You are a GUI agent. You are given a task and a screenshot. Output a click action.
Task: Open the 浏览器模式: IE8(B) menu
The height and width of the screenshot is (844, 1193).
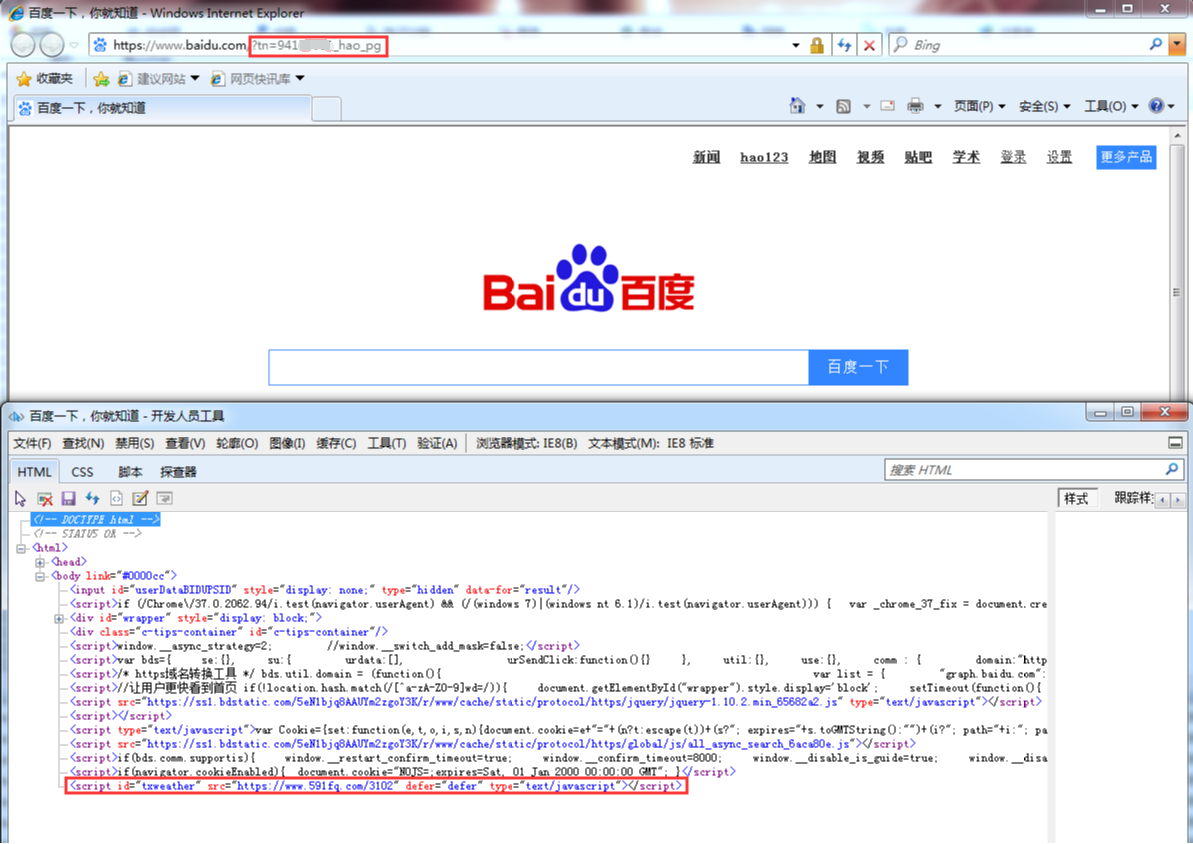(527, 443)
